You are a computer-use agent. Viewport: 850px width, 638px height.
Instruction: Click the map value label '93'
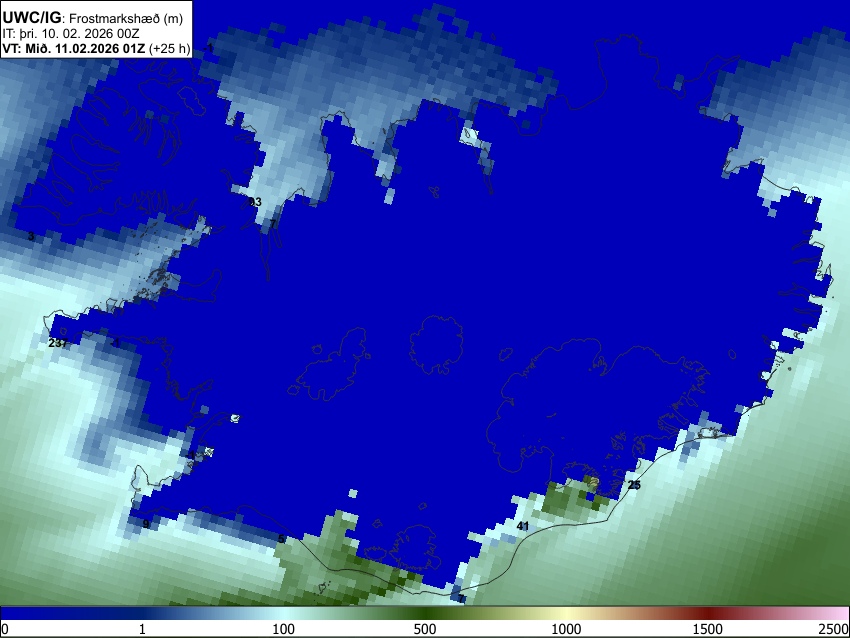pos(255,202)
